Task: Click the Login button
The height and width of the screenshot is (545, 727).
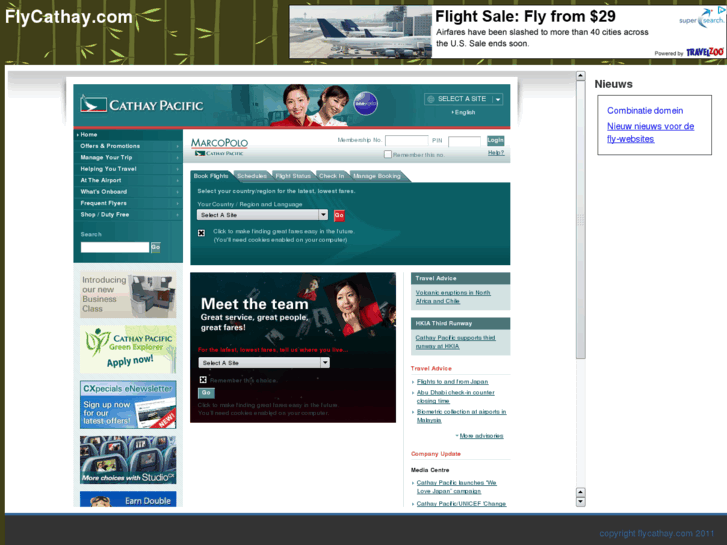Action: coord(496,140)
